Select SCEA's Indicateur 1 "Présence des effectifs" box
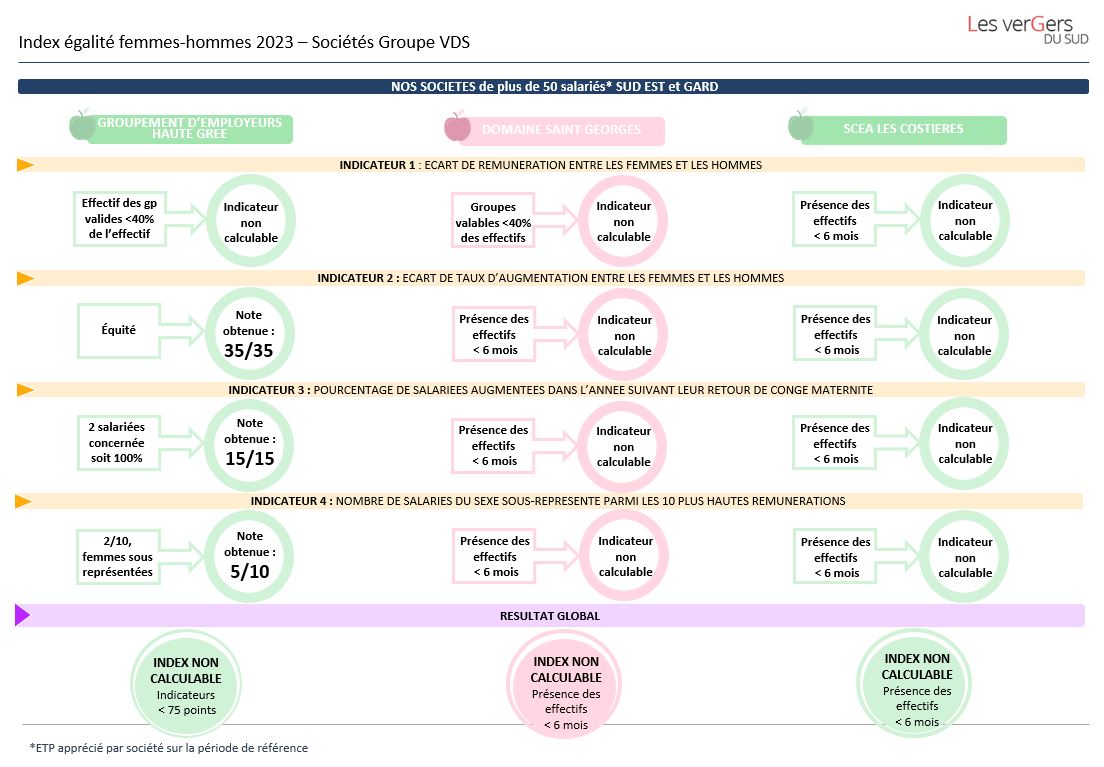Screen dimensions: 1104x767 click(x=835, y=220)
